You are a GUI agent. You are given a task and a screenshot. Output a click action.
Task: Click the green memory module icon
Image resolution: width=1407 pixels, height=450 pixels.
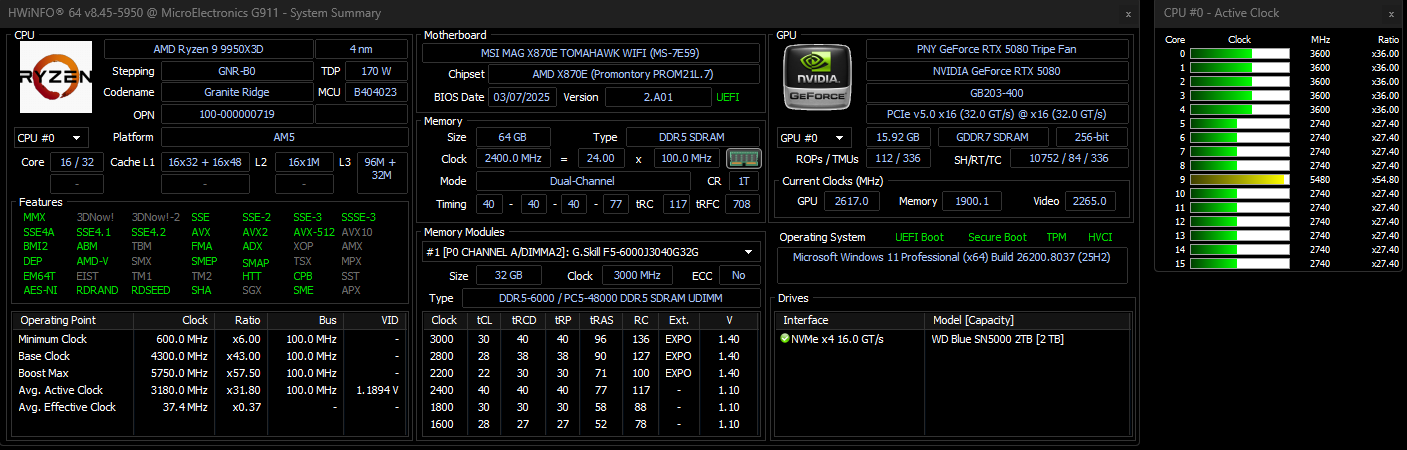pos(743,159)
